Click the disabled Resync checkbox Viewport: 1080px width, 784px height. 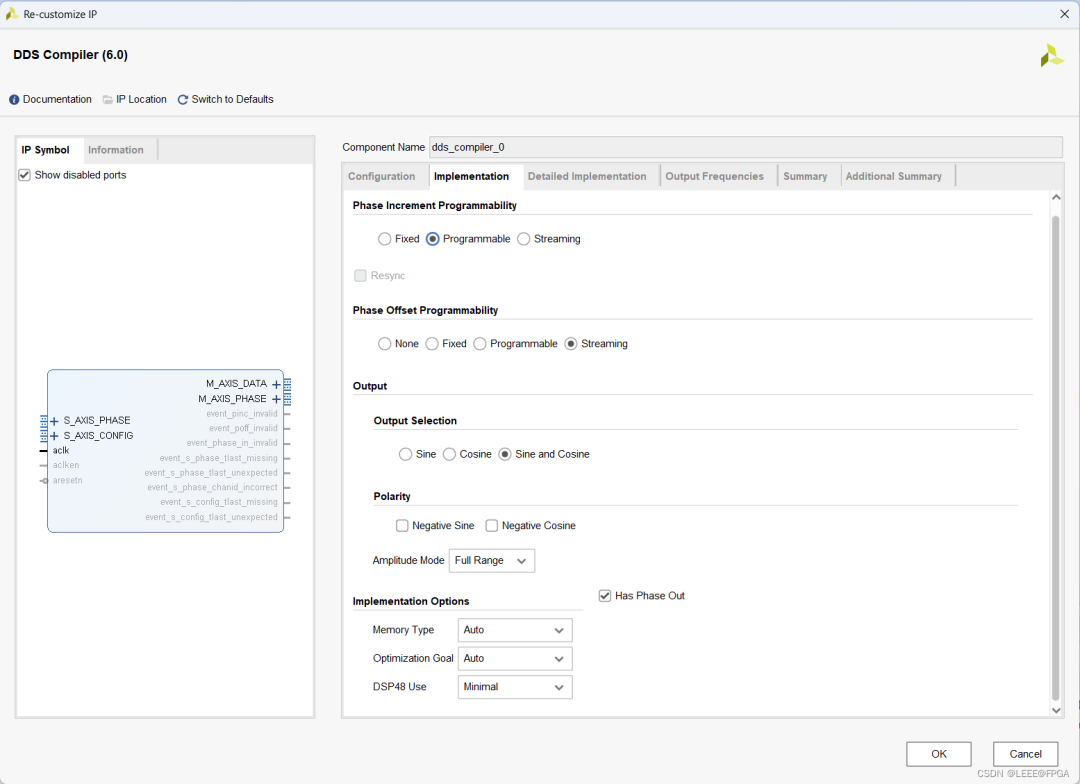360,276
